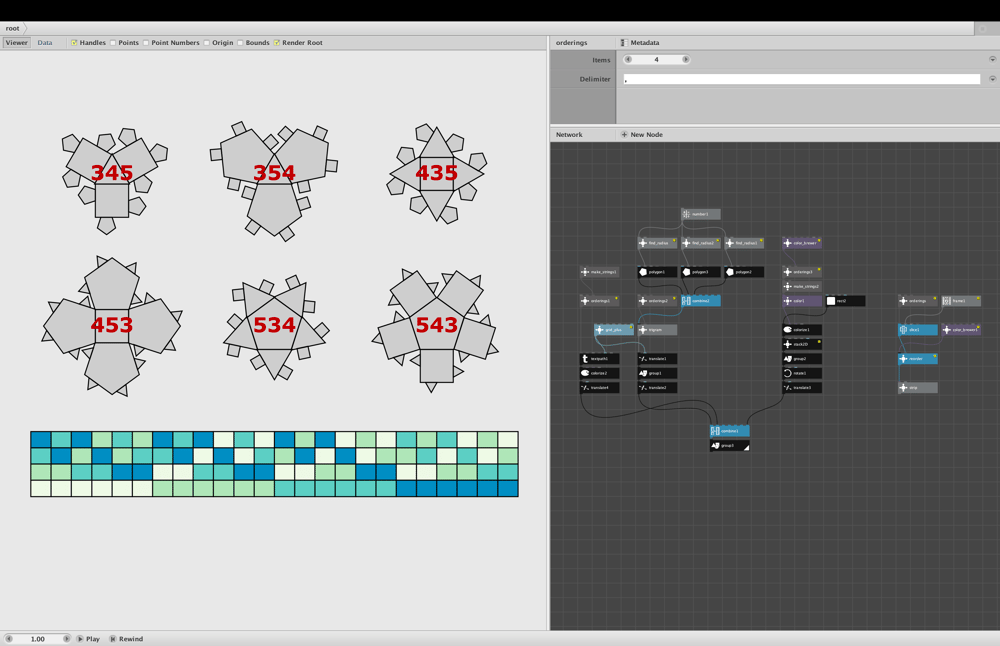Viewport: 1000px width, 646px height.
Task: Enable the Point Numbers checkbox
Action: (146, 43)
